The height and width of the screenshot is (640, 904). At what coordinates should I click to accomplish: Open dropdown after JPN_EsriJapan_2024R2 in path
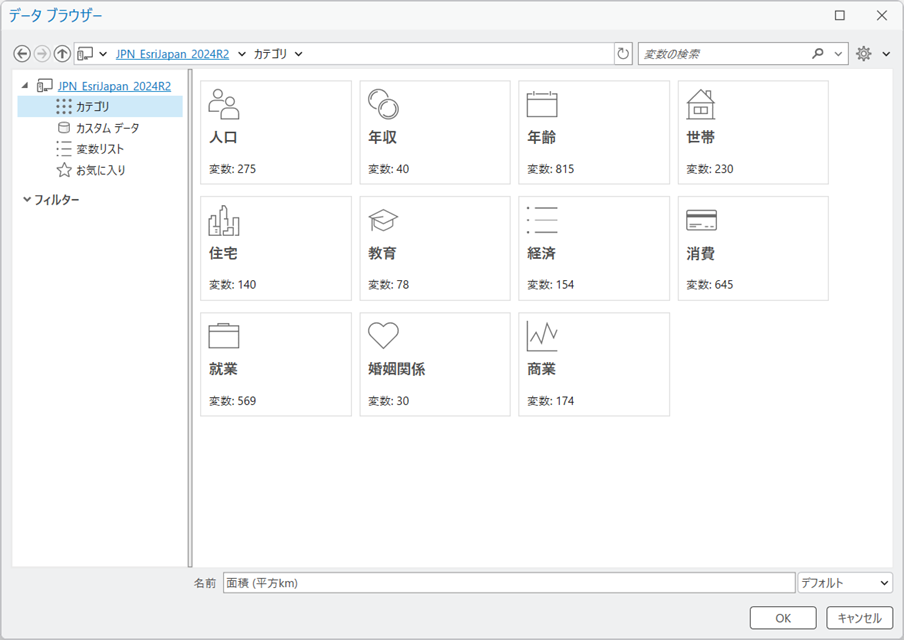coord(242,54)
